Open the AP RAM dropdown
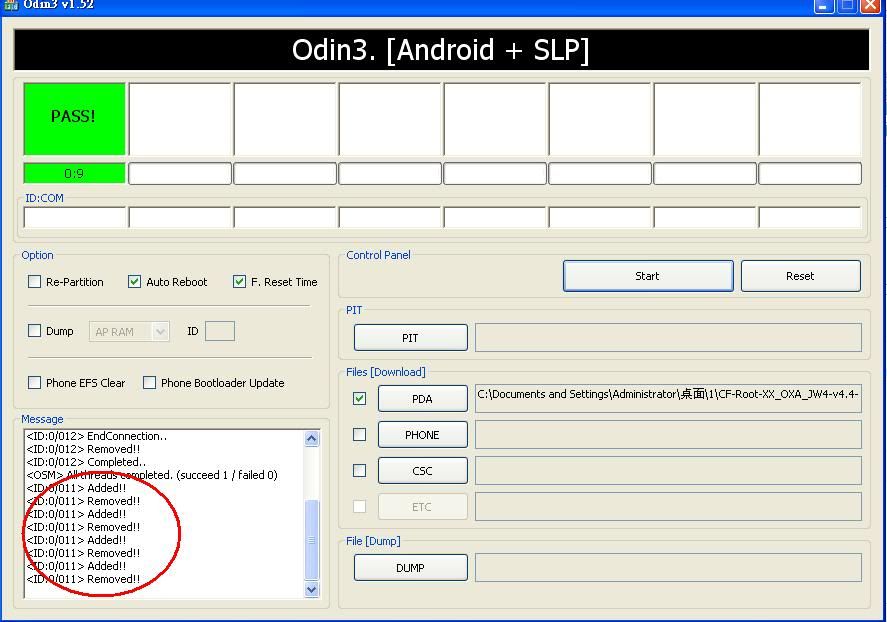The image size is (887, 622). [130, 332]
